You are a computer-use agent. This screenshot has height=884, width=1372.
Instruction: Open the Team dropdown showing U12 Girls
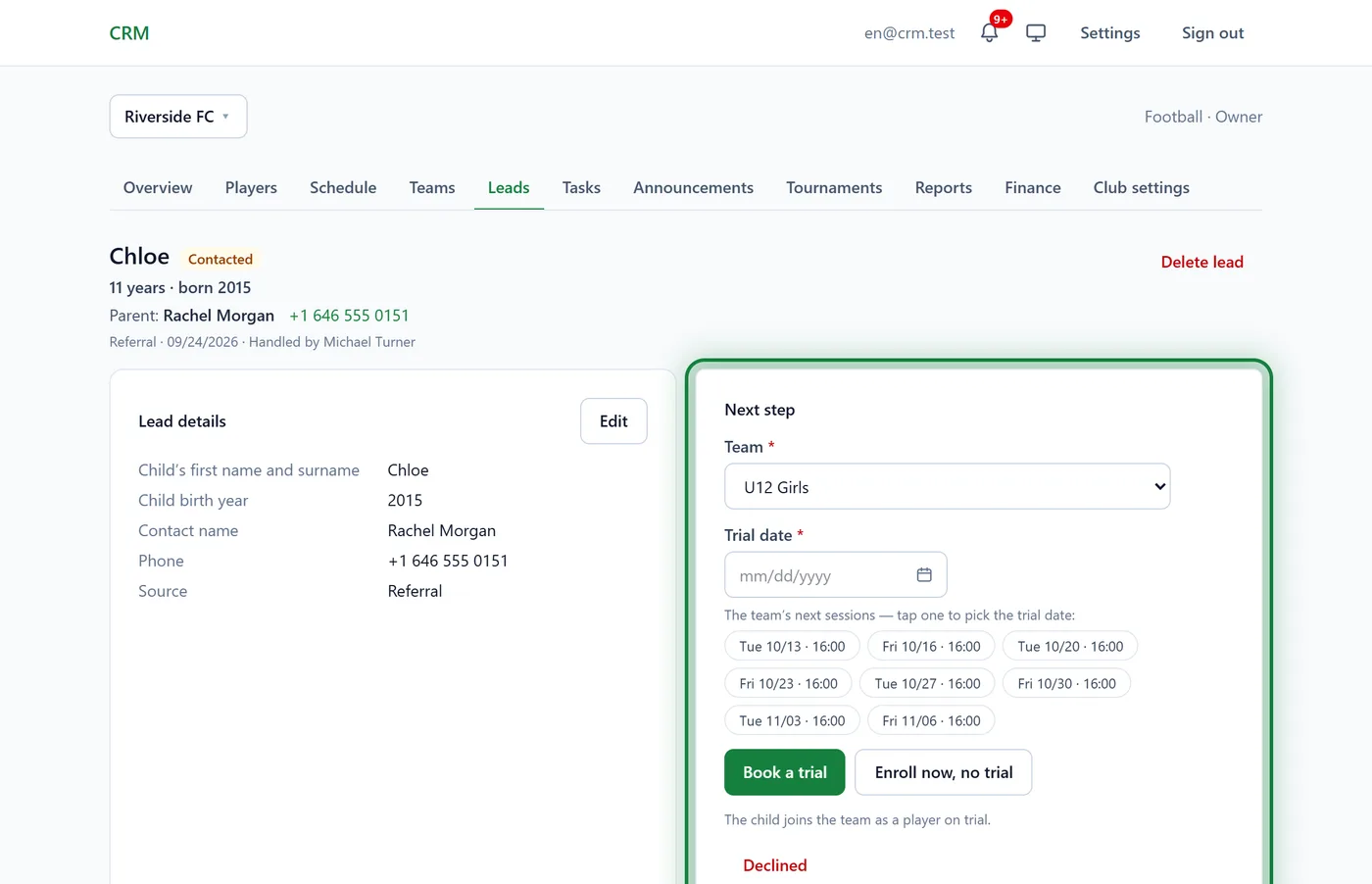(947, 486)
